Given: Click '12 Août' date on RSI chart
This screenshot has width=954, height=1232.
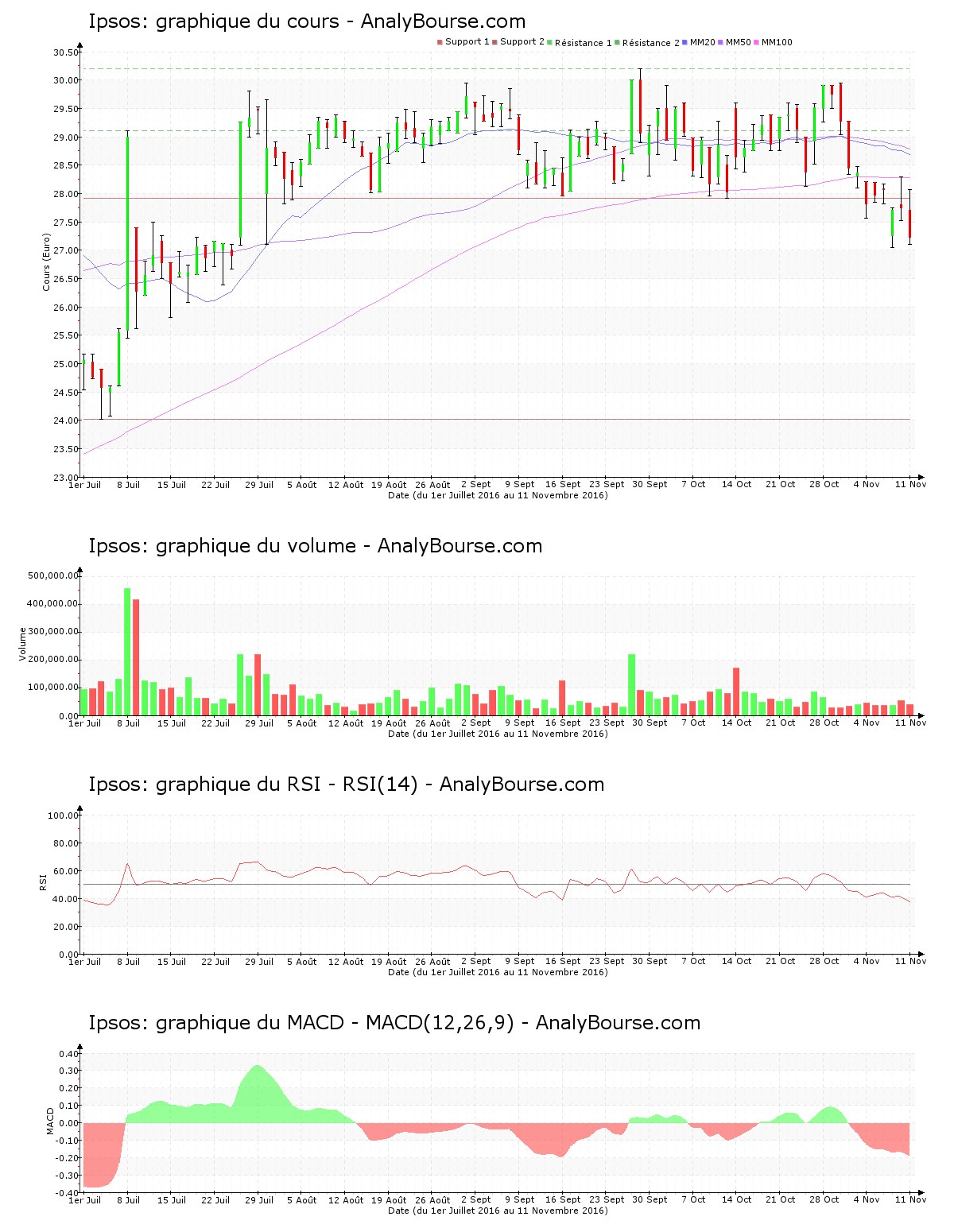Looking at the screenshot, I should point(346,962).
